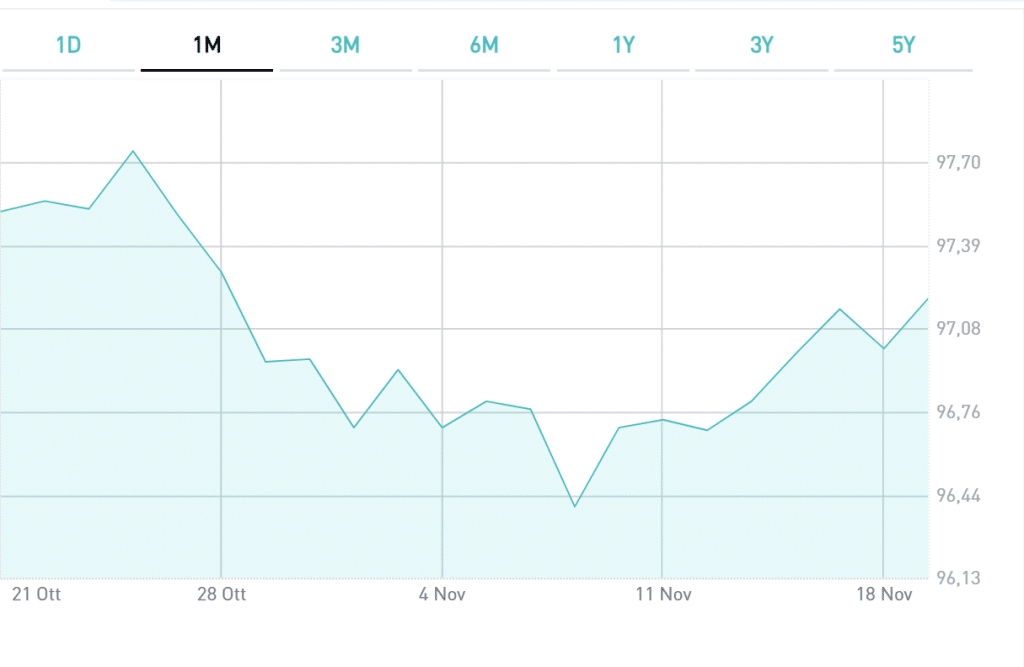
Task: Click the 96,44 price axis label
Action: pyautogui.click(x=958, y=496)
